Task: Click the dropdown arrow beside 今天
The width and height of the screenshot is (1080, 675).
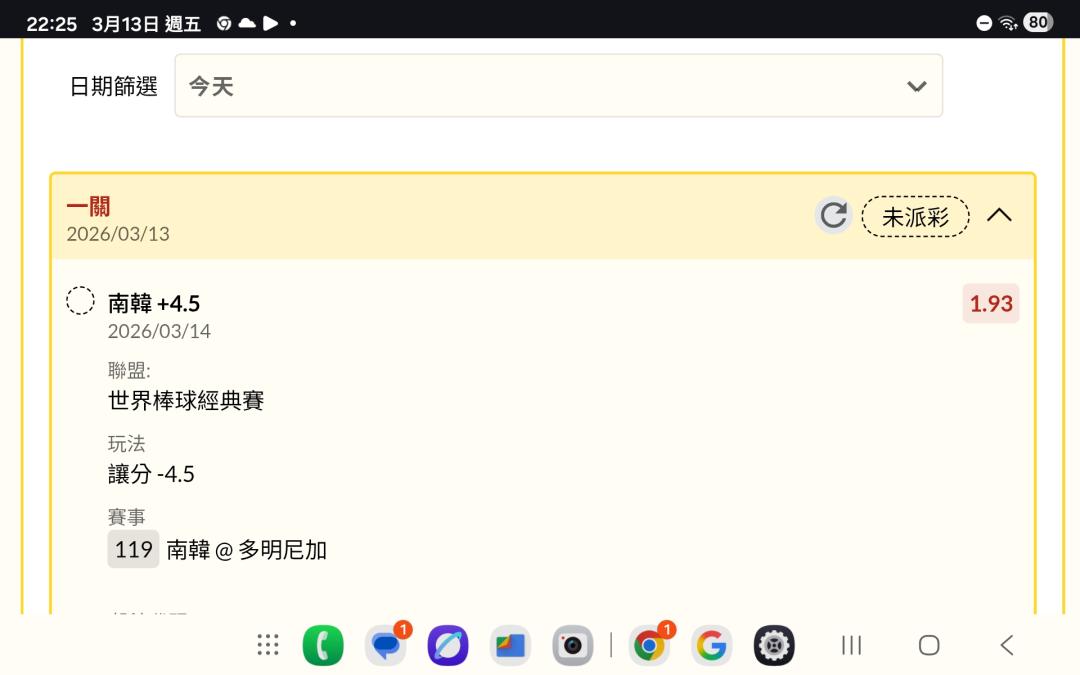Action: tap(916, 87)
